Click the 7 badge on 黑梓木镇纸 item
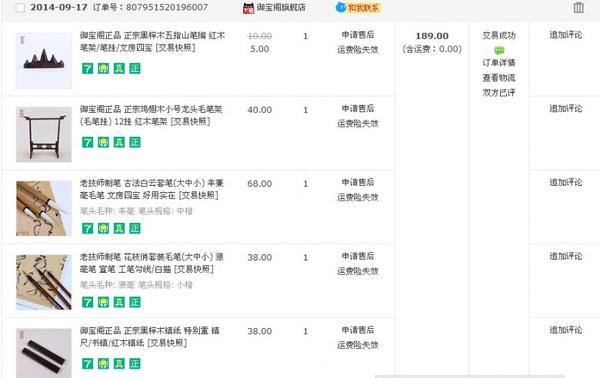The image size is (600, 378). 87,363
